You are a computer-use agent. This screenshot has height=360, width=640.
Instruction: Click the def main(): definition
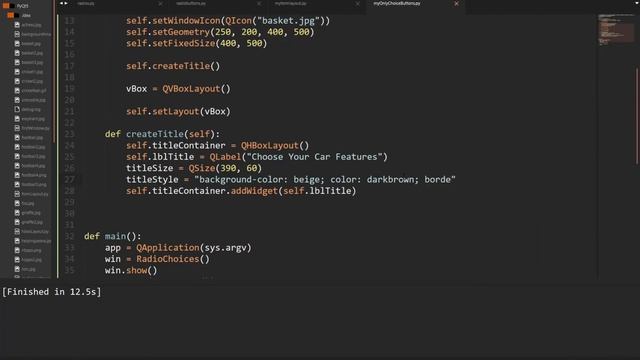coord(113,236)
